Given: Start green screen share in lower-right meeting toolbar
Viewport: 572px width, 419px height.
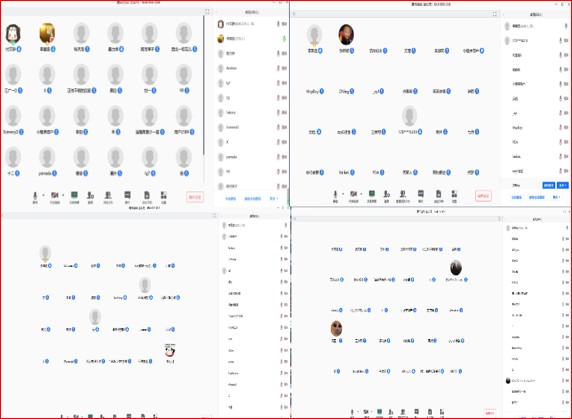Looking at the screenshot, I should pos(379,412).
